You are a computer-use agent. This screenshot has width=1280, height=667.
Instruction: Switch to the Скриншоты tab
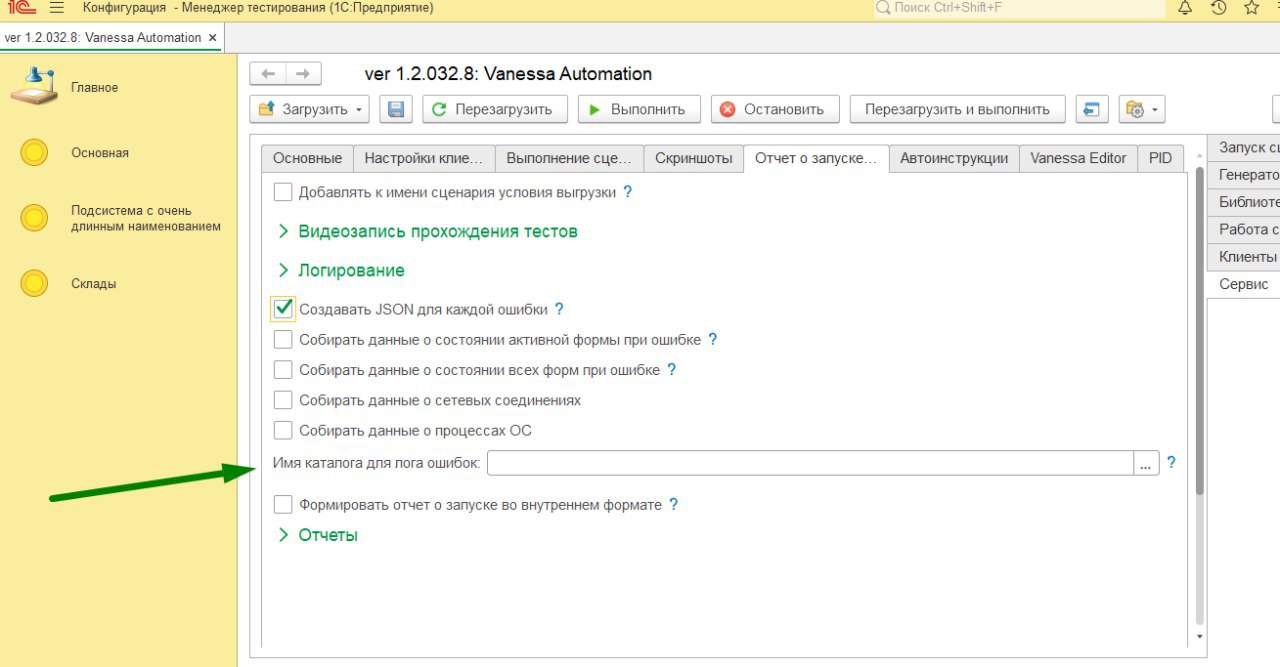tap(694, 158)
